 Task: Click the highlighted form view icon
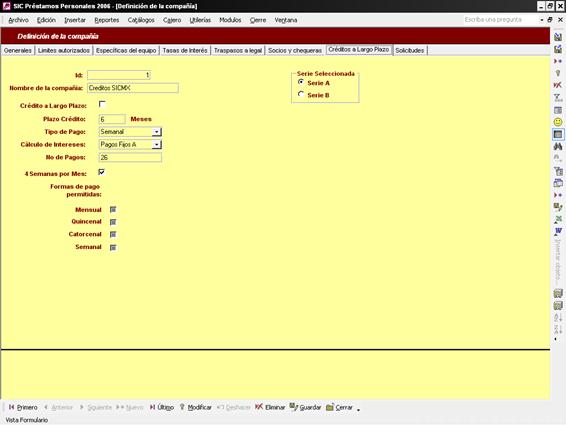[558, 134]
